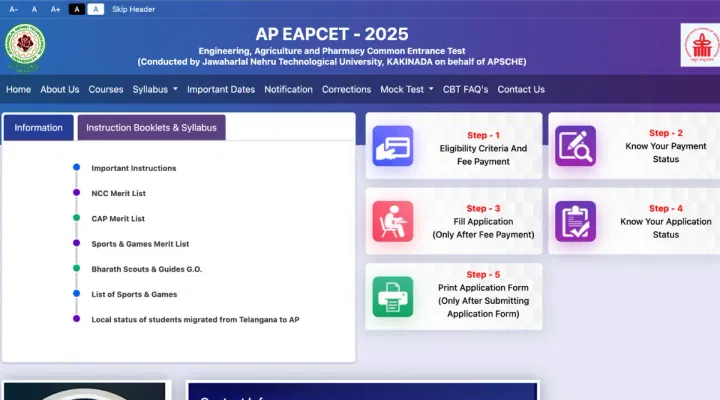720x400 pixels.
Task: Click the Know Your Application Status clipboard icon
Action: tap(575, 221)
